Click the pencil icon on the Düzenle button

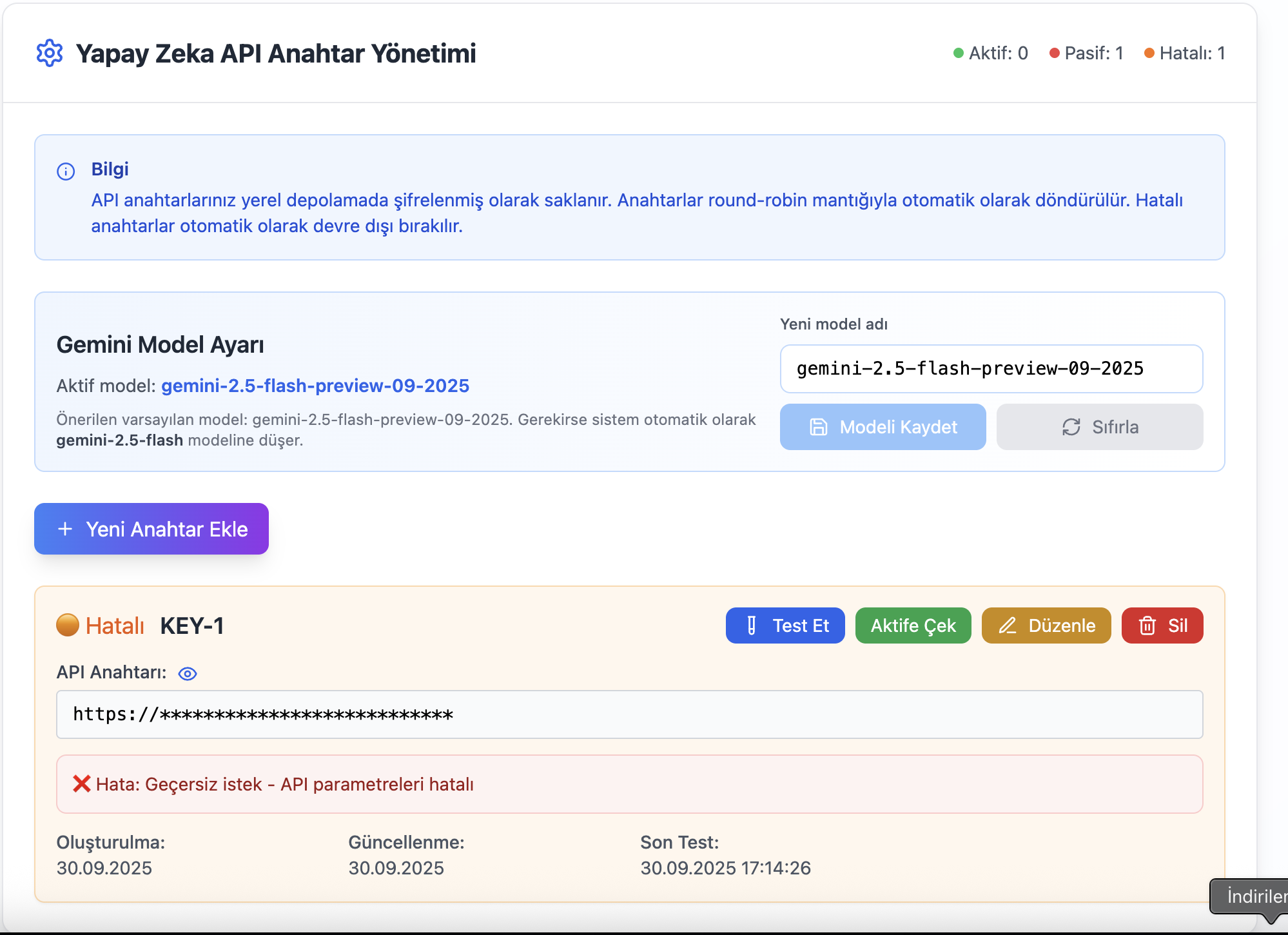pyautogui.click(x=1007, y=625)
